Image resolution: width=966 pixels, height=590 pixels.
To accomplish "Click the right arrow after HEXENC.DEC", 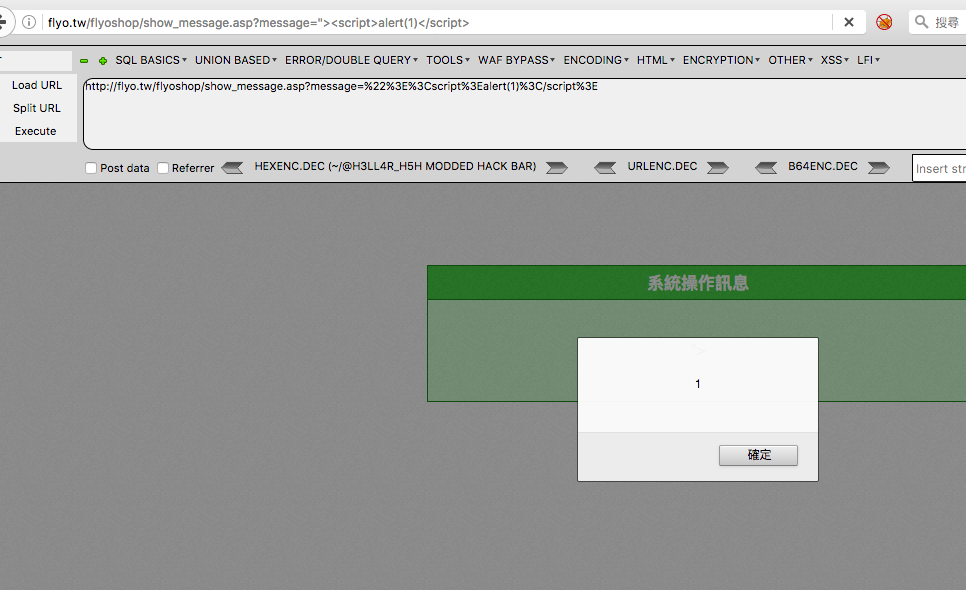I will coord(557,168).
